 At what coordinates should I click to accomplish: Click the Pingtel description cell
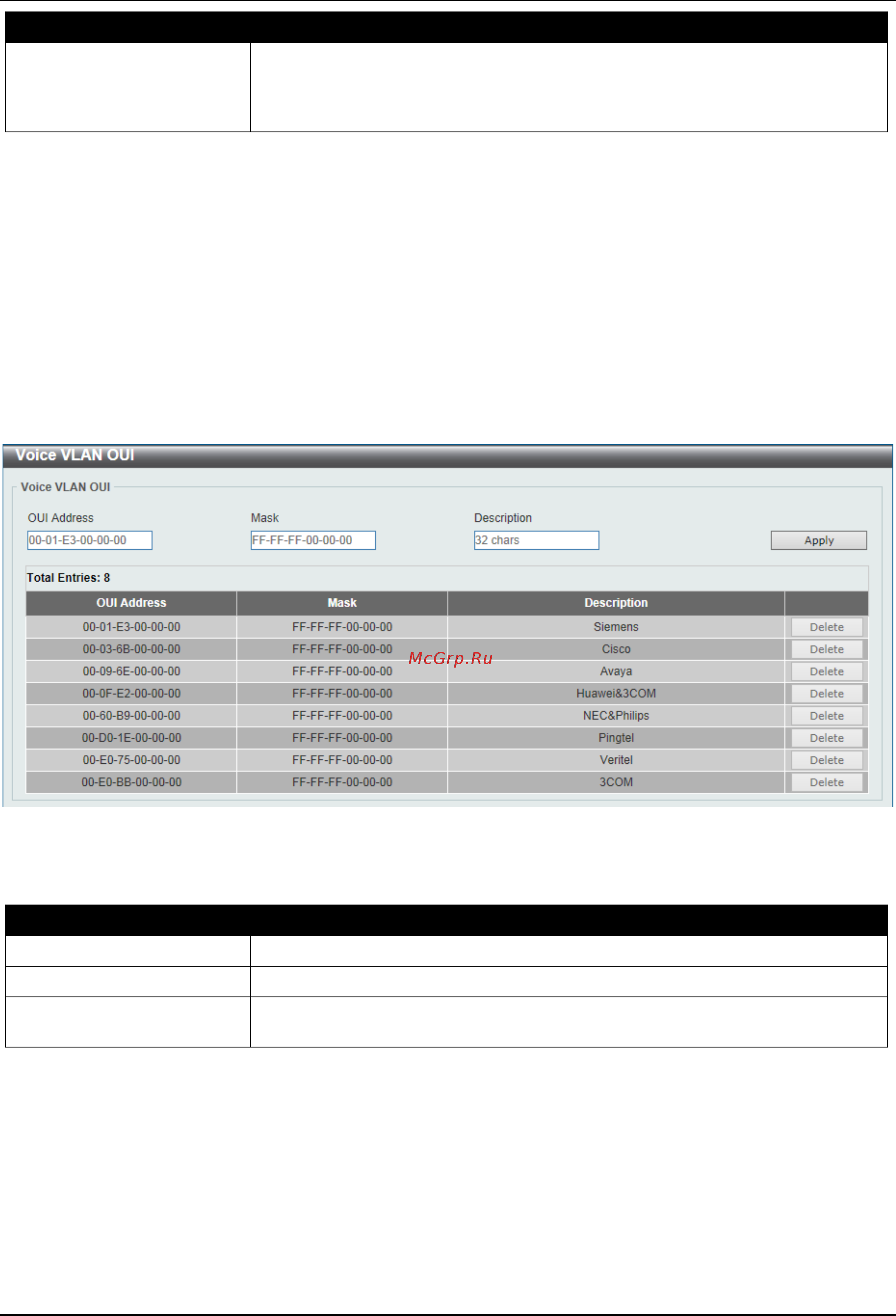616,737
